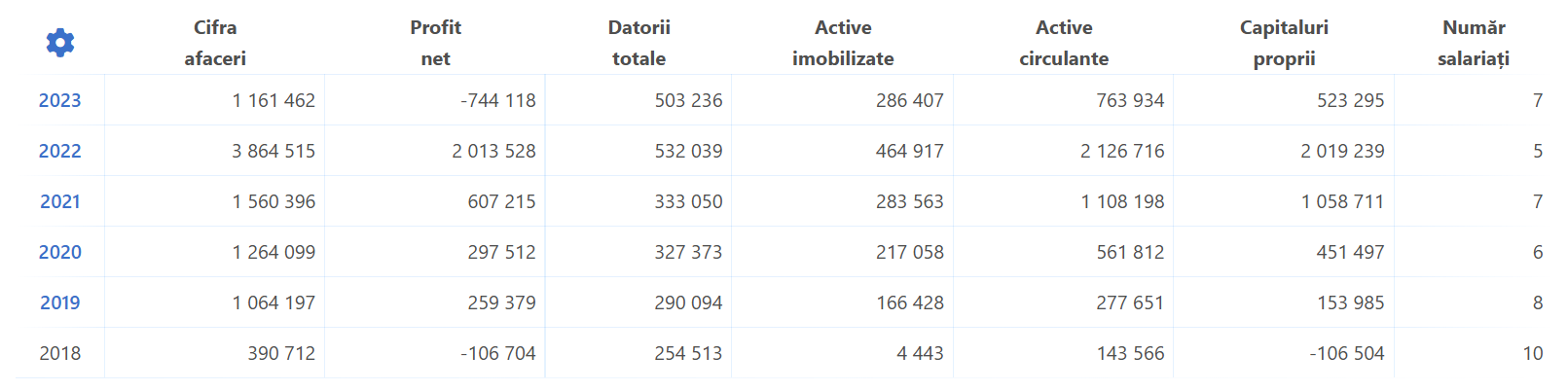1568x391 pixels.
Task: Click the 2022 turnover value 3 864 515
Action: 273,151
